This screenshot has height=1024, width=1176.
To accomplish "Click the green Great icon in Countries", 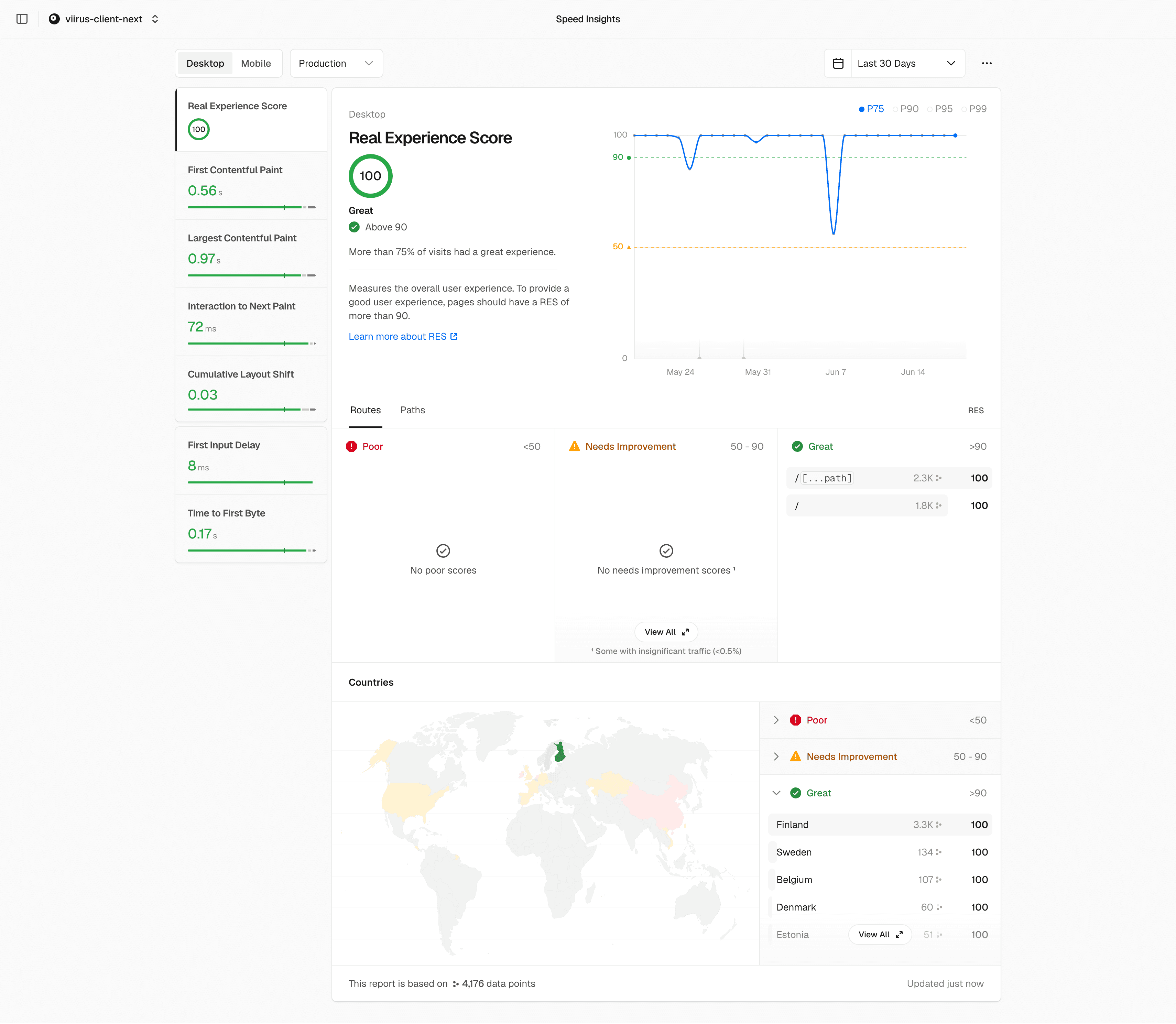I will tap(795, 793).
